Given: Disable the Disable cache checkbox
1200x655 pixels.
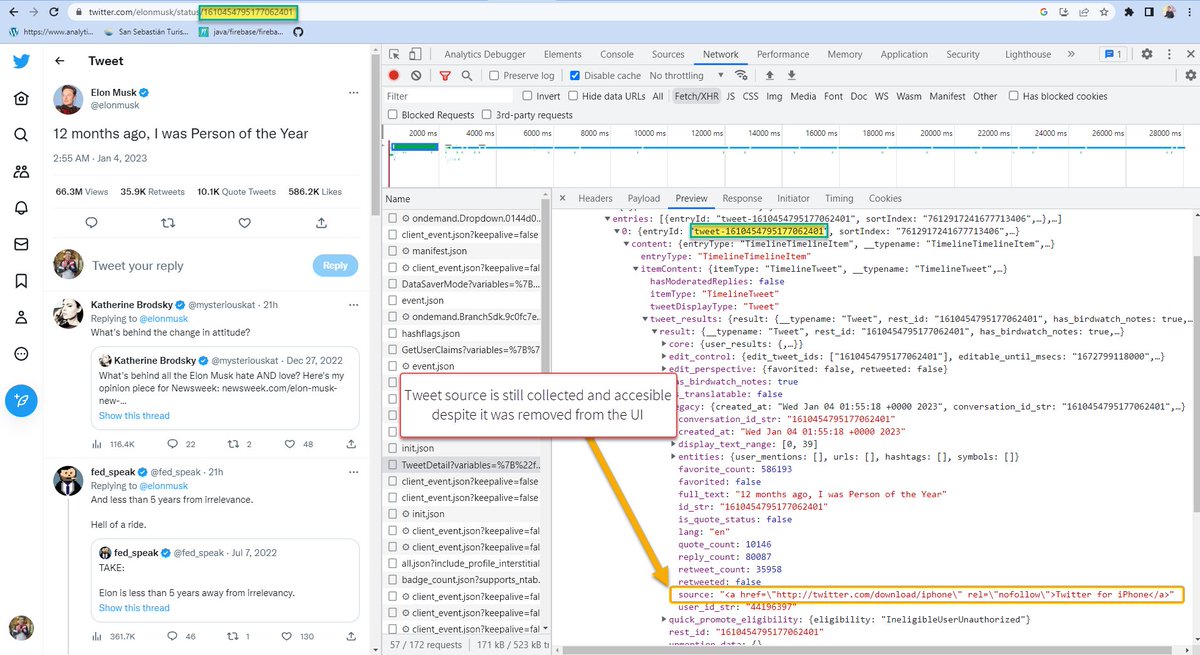Looking at the screenshot, I should pos(575,75).
